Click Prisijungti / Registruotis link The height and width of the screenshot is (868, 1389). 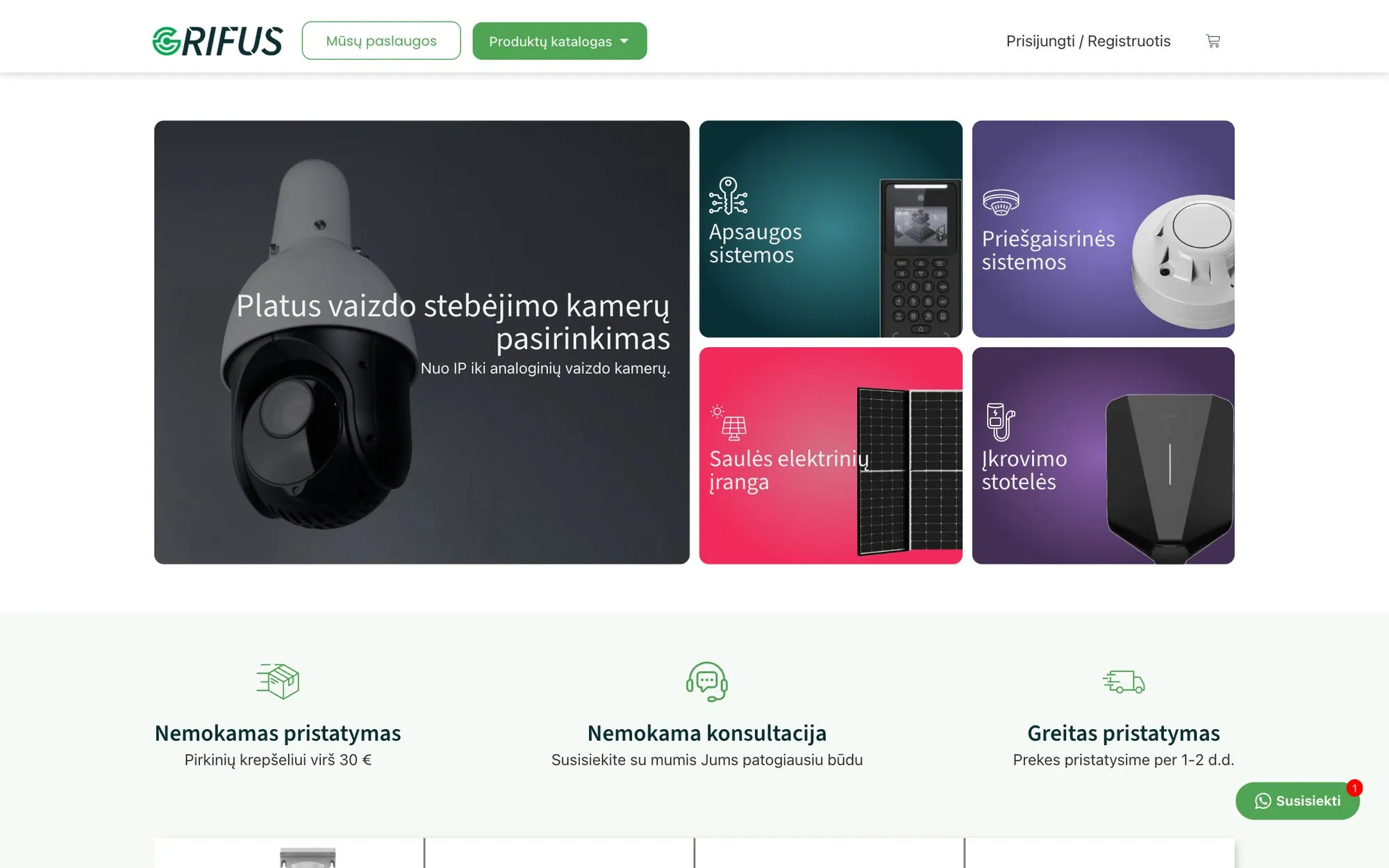[x=1088, y=41]
